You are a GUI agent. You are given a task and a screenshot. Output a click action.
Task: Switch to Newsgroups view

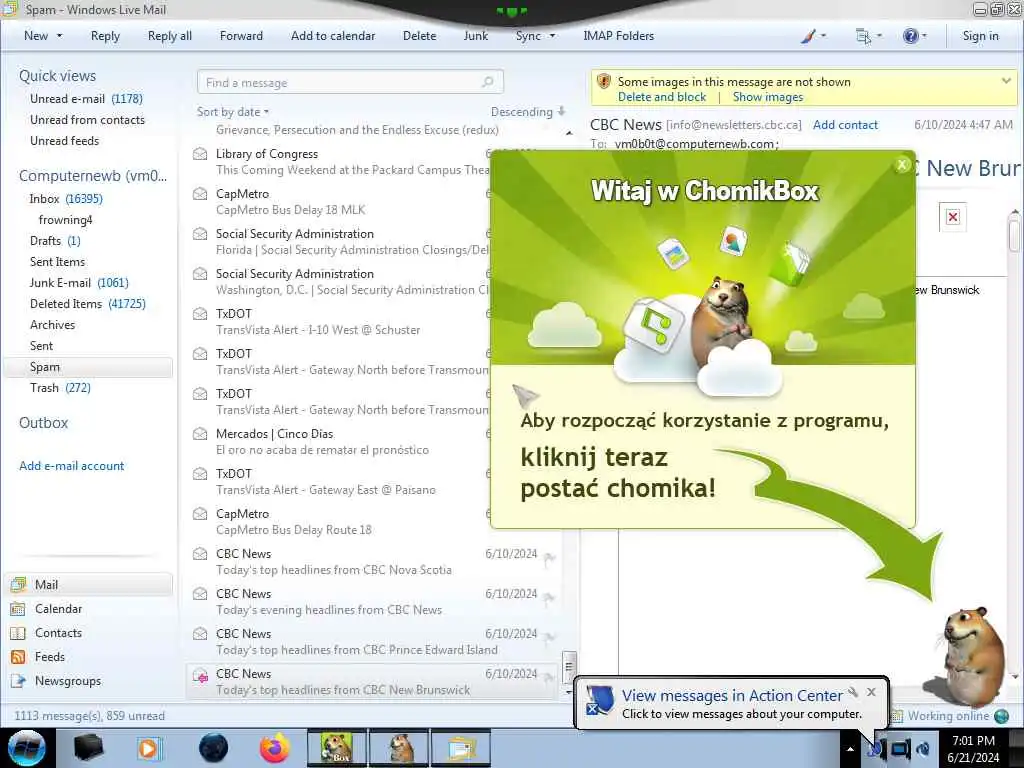coord(68,681)
